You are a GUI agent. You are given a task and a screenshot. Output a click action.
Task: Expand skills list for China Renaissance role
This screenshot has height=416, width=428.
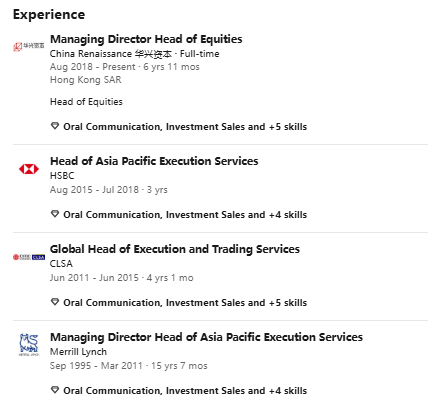point(185,127)
